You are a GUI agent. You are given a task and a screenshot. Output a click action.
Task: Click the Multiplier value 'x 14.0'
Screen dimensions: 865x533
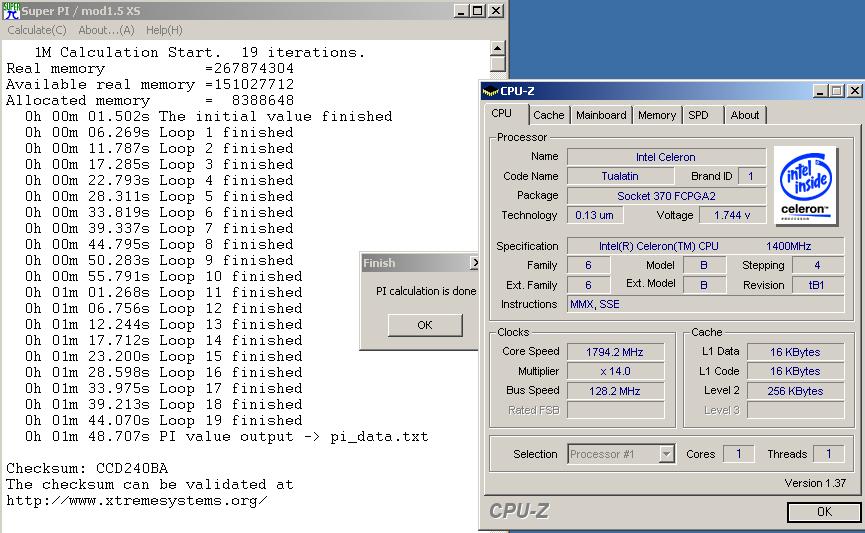pyautogui.click(x=615, y=371)
